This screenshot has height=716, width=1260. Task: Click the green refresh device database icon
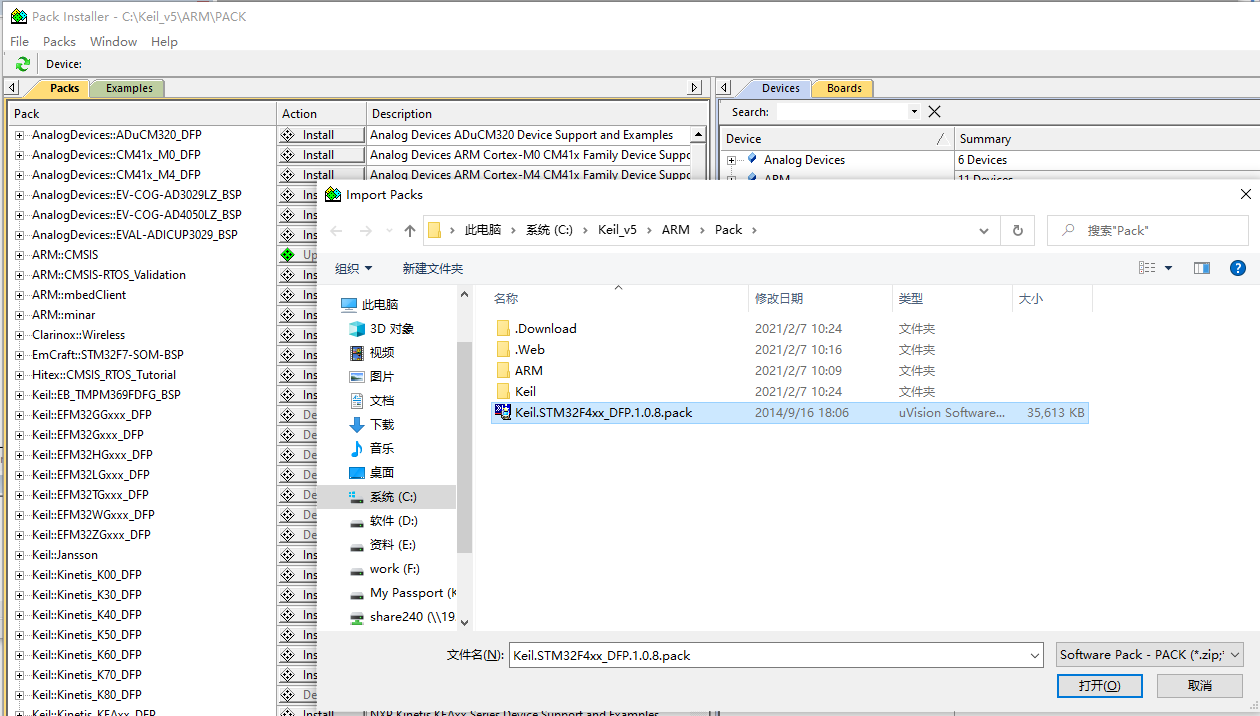click(21, 63)
